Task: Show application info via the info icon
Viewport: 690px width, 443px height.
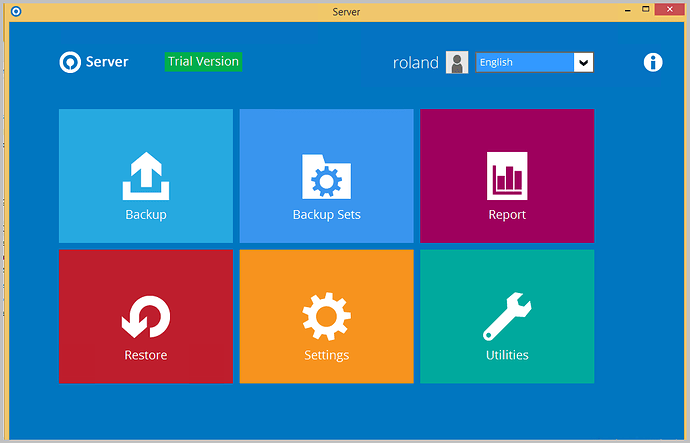Action: pos(653,62)
